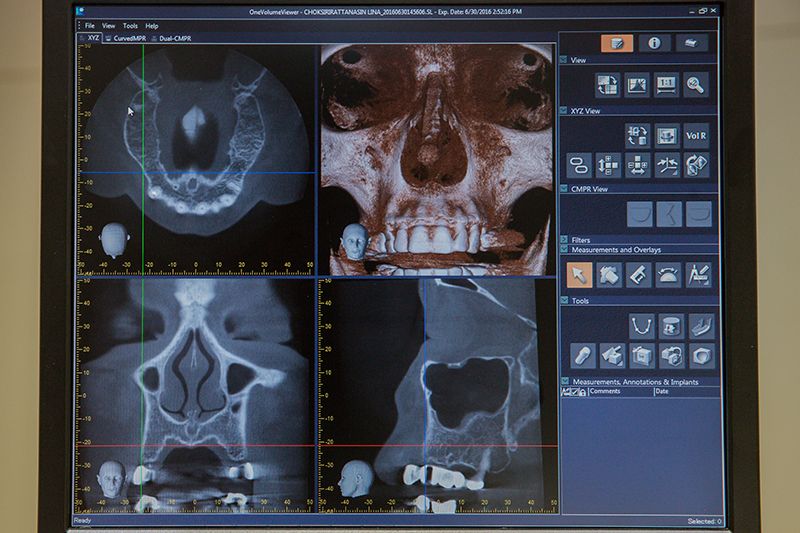Open the Help menu
Screen dimensions: 800x533
click(x=152, y=26)
